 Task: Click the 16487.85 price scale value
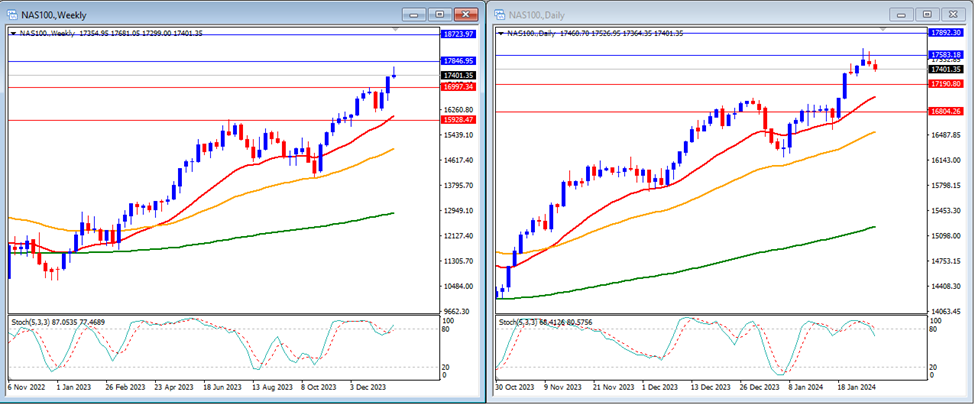pos(946,135)
